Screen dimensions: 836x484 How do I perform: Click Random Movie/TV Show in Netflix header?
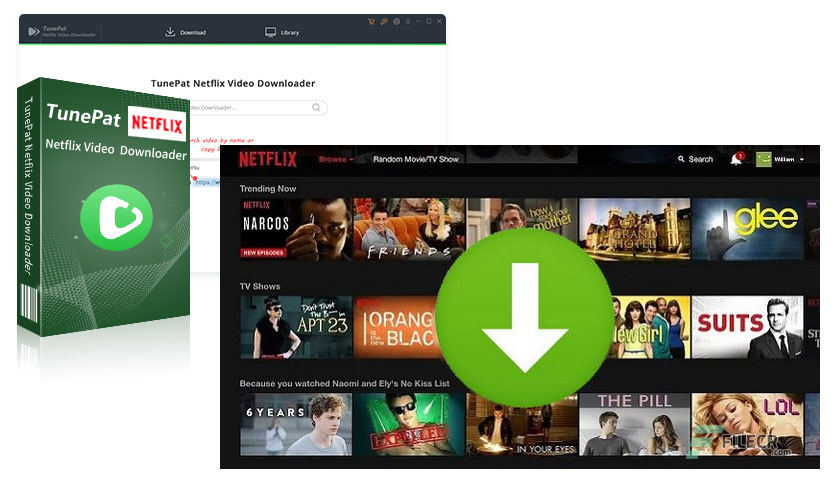(415, 159)
